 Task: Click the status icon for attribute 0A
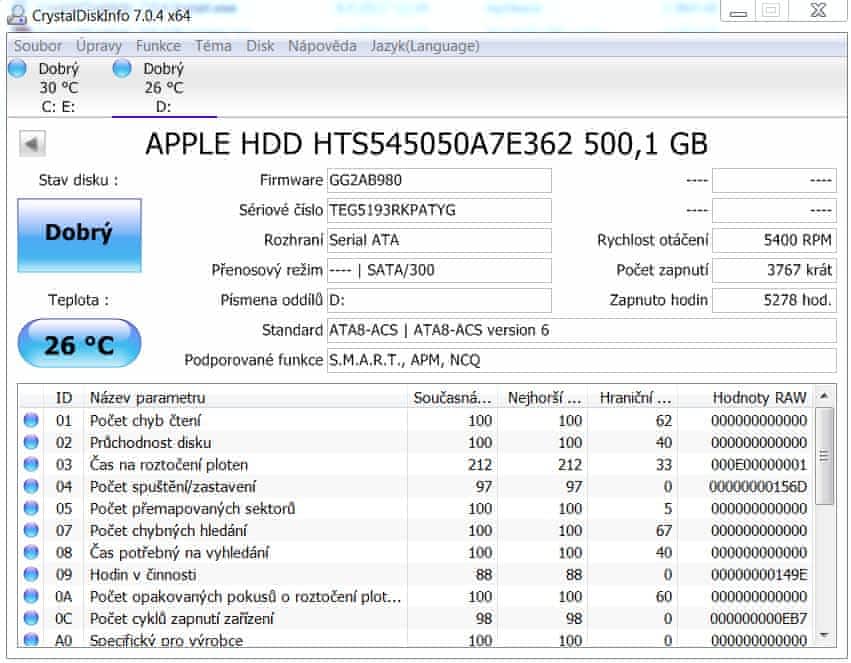(x=31, y=596)
